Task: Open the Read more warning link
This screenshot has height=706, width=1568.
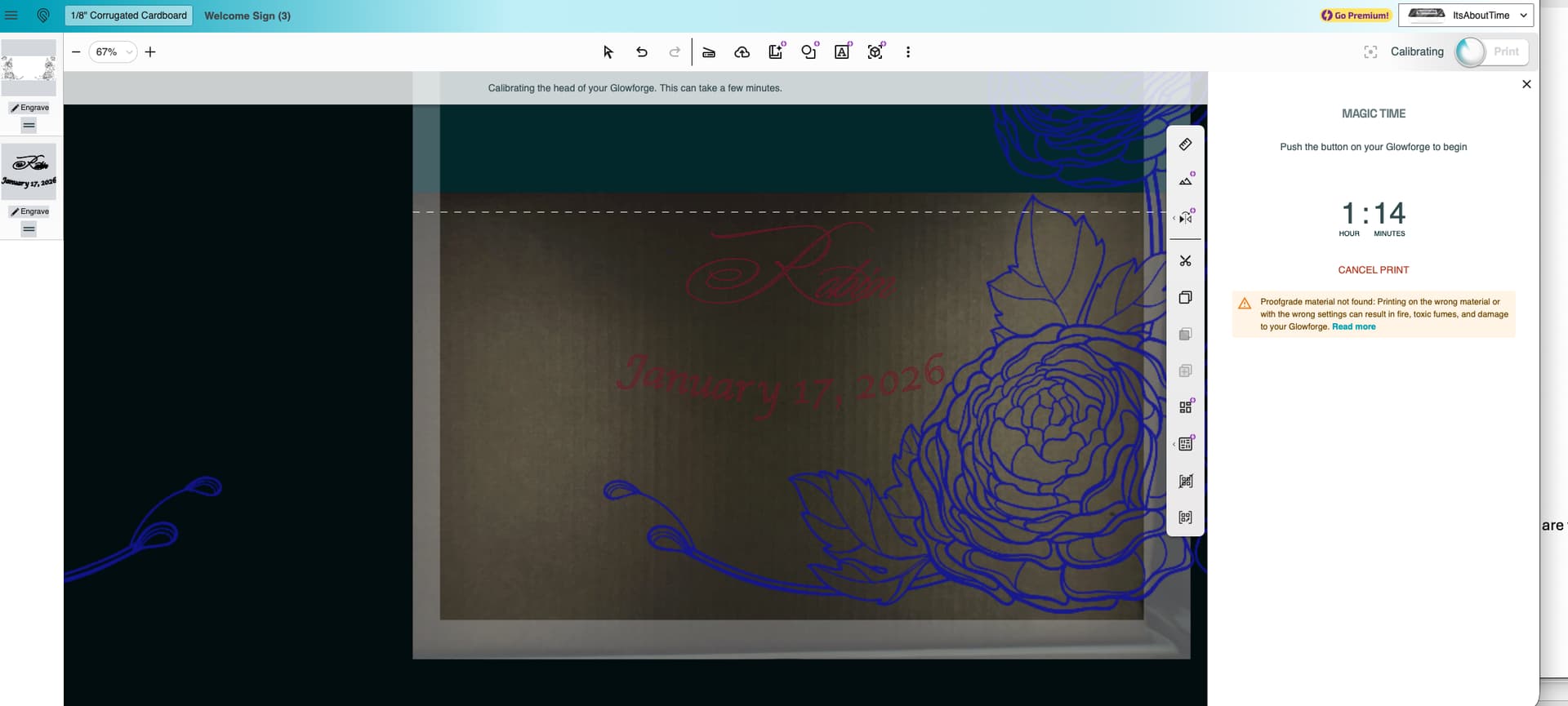Action: point(1353,326)
